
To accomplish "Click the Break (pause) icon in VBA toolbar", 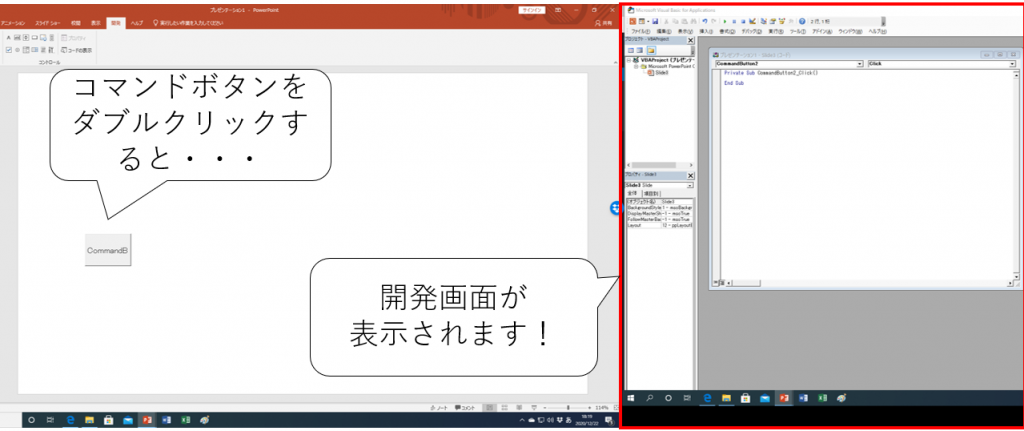I will point(734,22).
